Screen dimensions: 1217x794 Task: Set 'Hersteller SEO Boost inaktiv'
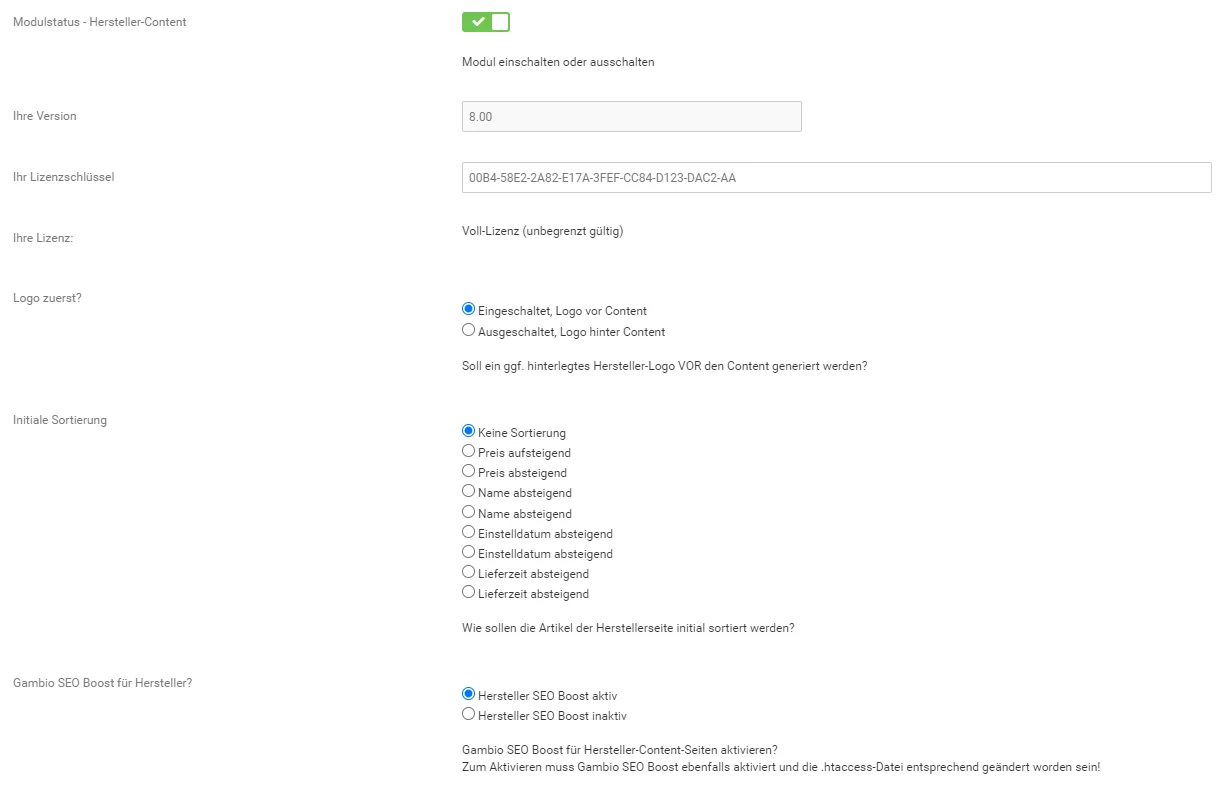coord(468,714)
